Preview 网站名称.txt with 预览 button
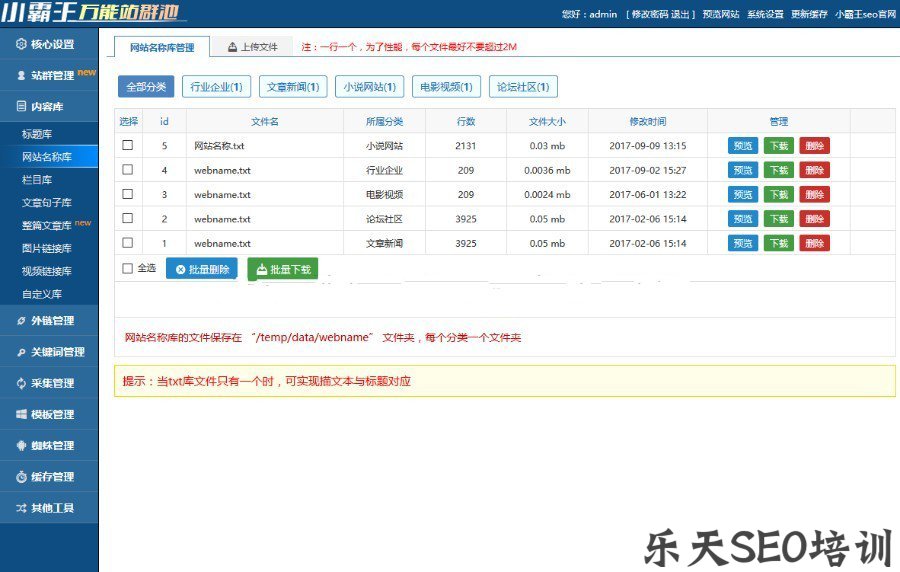 coord(743,146)
